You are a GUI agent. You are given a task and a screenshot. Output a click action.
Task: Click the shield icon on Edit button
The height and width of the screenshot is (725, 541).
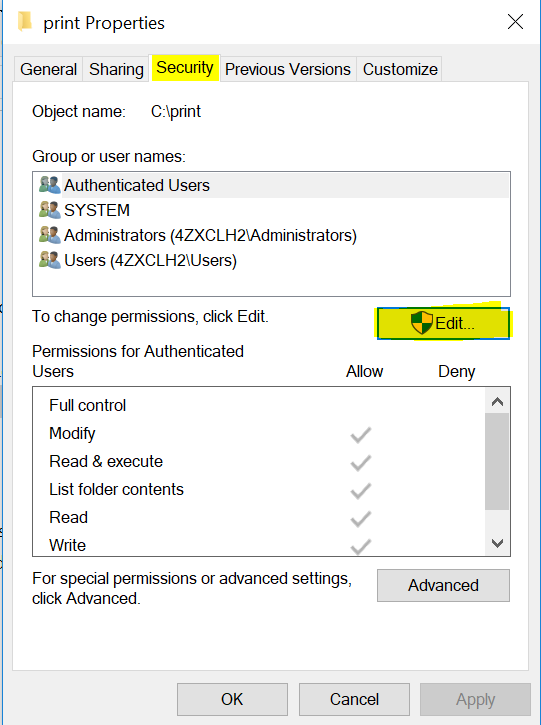[x=421, y=322]
